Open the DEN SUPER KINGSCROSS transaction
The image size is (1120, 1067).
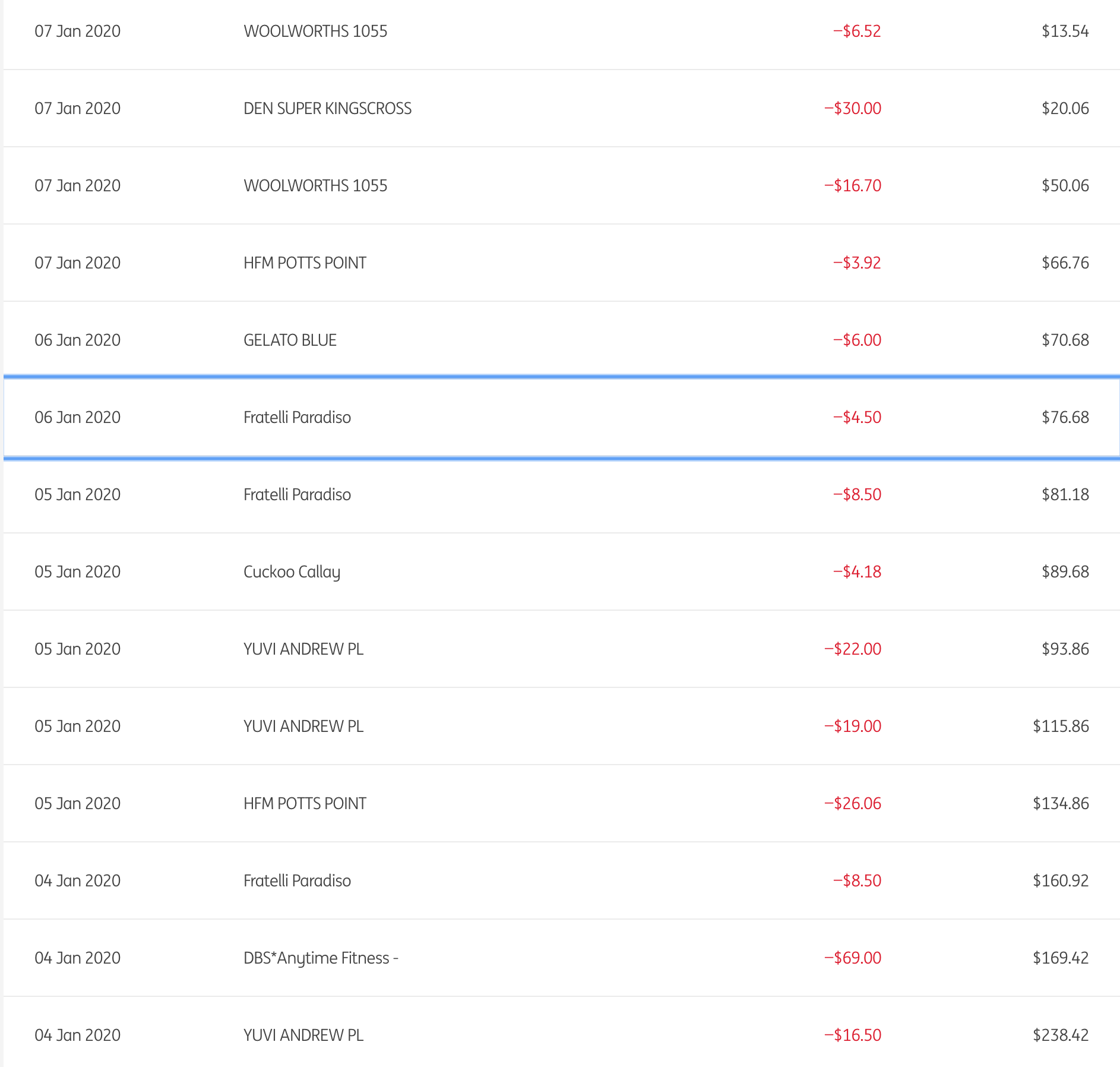point(327,108)
